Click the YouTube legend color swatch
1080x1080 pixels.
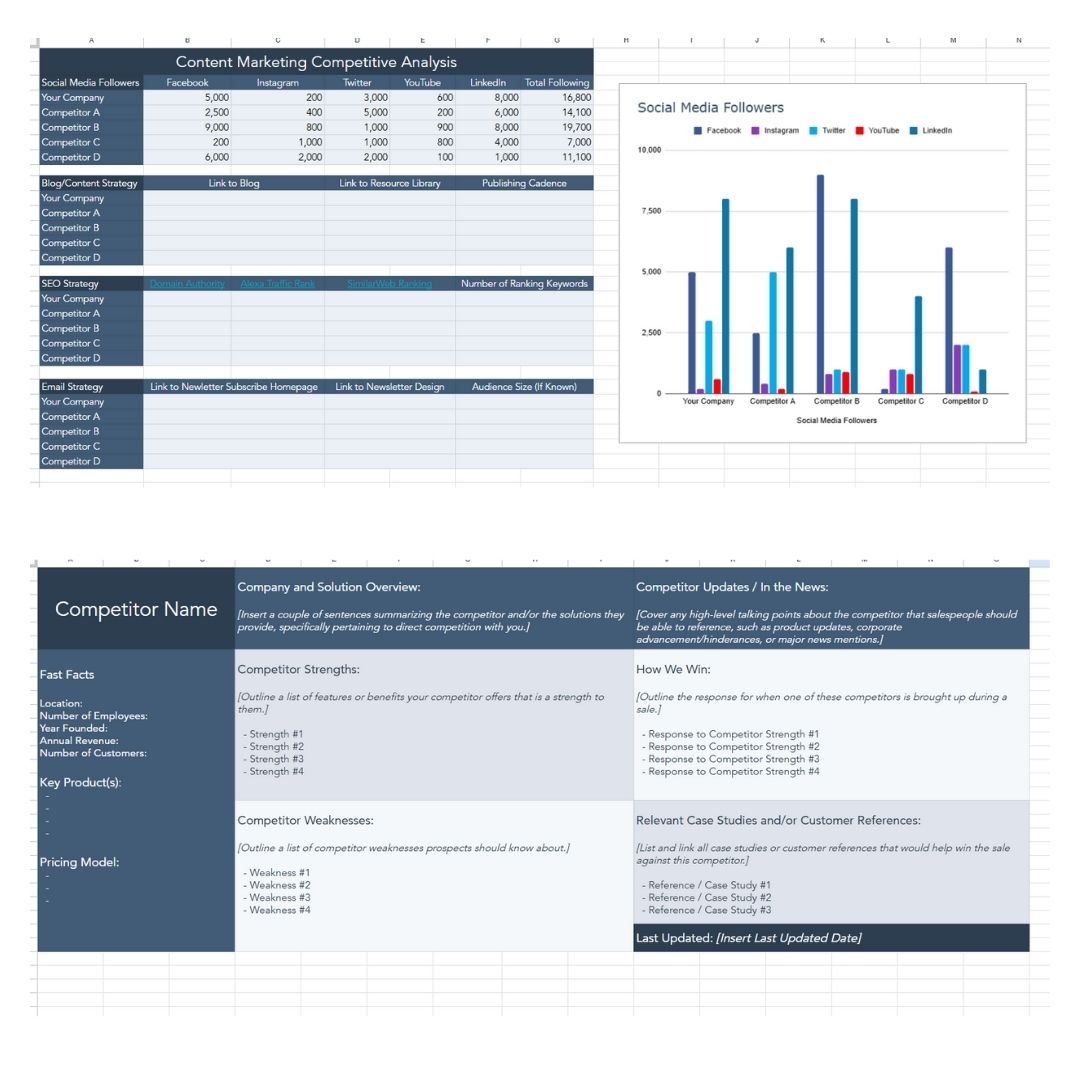pyautogui.click(x=860, y=131)
